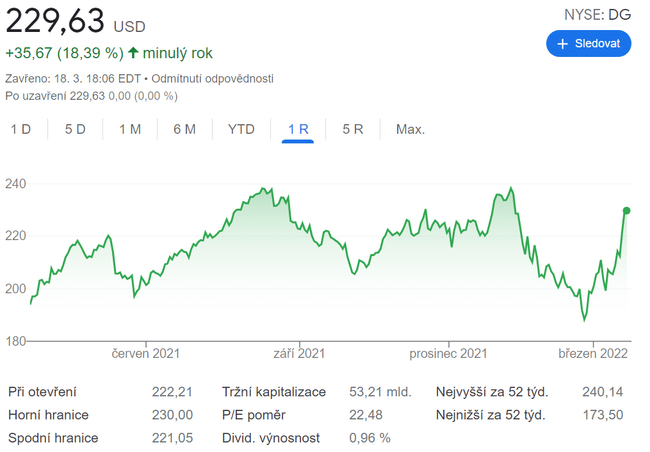The image size is (650, 452).
Task: Click the green endpoint dot on chart
Action: pos(627,210)
